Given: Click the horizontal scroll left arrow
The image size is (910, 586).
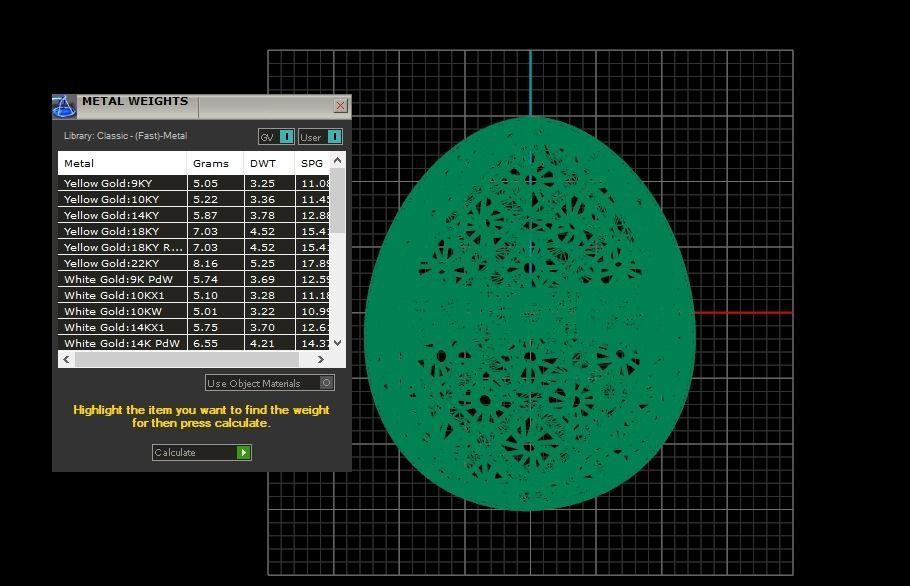Looking at the screenshot, I should [x=67, y=360].
